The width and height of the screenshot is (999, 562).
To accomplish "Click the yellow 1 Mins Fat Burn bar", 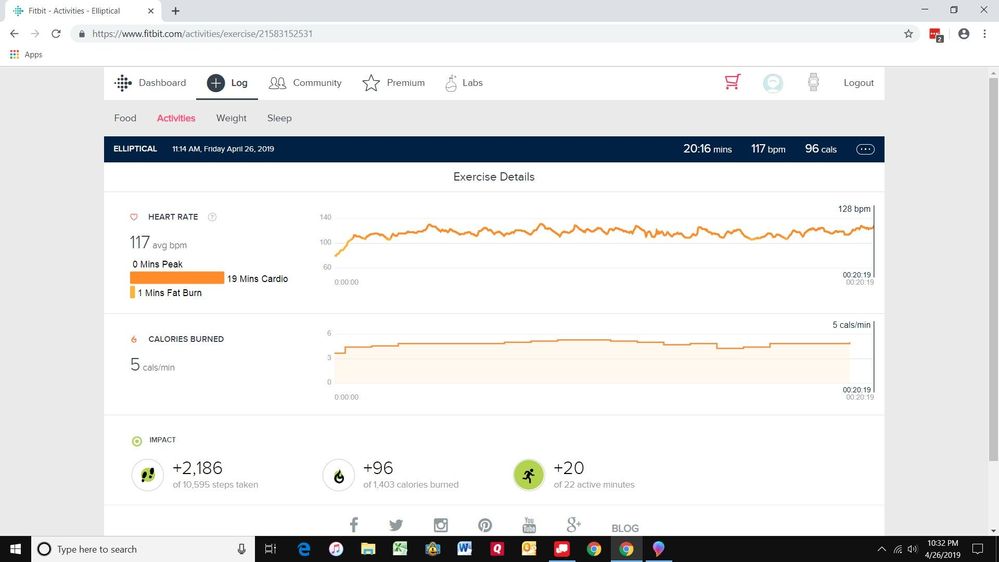I will [133, 292].
